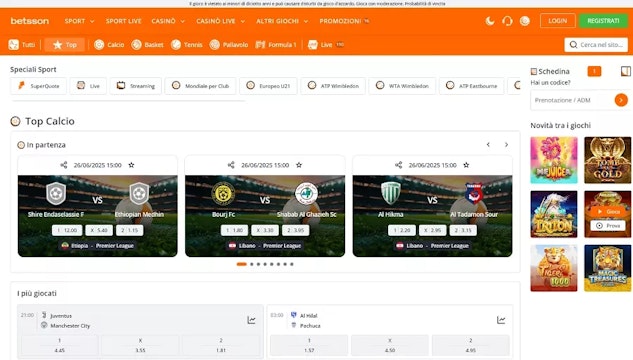Click the round icon beside LOGIN
This screenshot has height=360, width=633.
[x=524, y=21]
